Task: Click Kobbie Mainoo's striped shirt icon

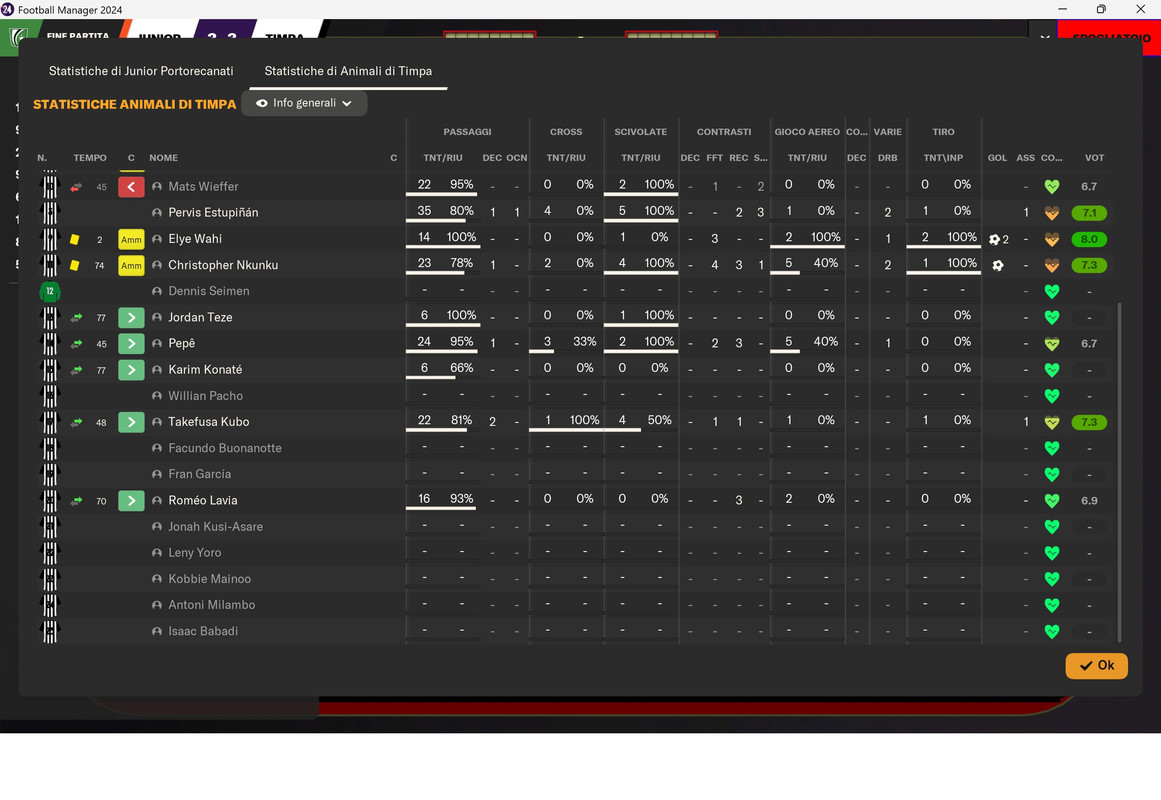Action: (x=50, y=579)
